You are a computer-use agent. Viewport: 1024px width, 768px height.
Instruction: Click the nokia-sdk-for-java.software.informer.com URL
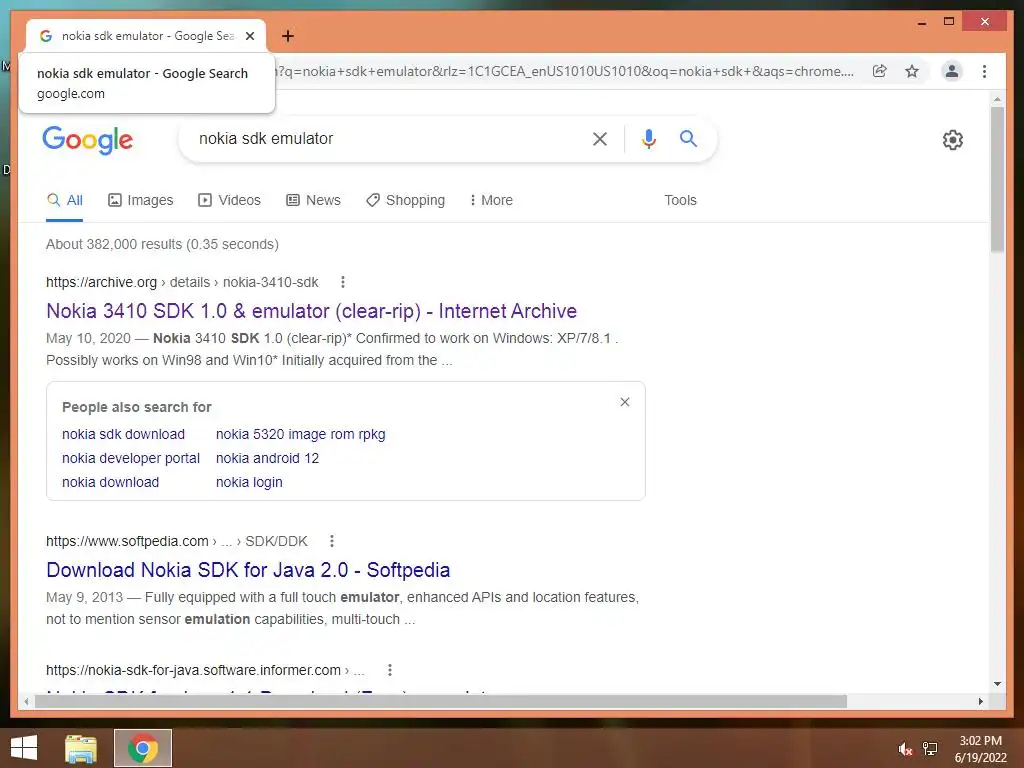(x=205, y=670)
